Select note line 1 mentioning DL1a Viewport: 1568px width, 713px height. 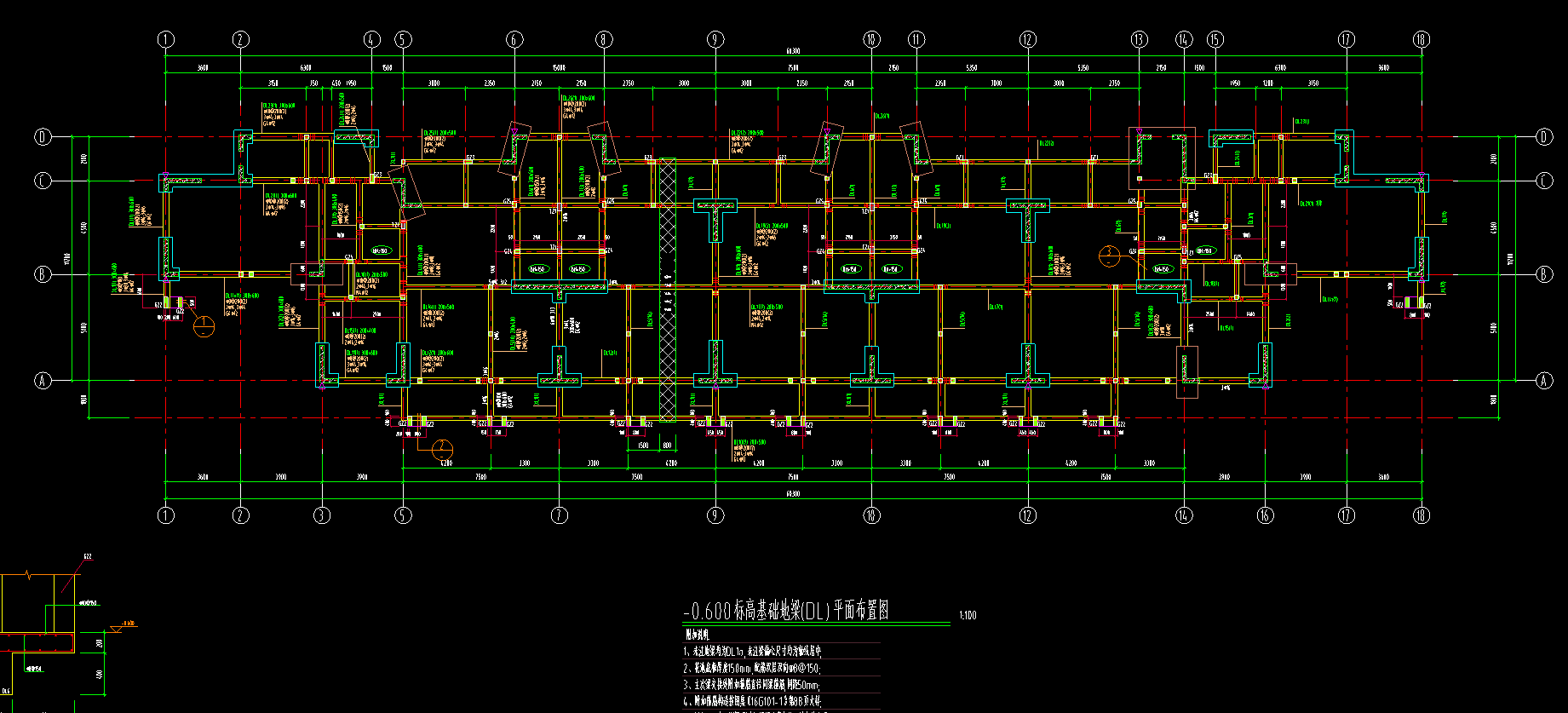pos(752,651)
